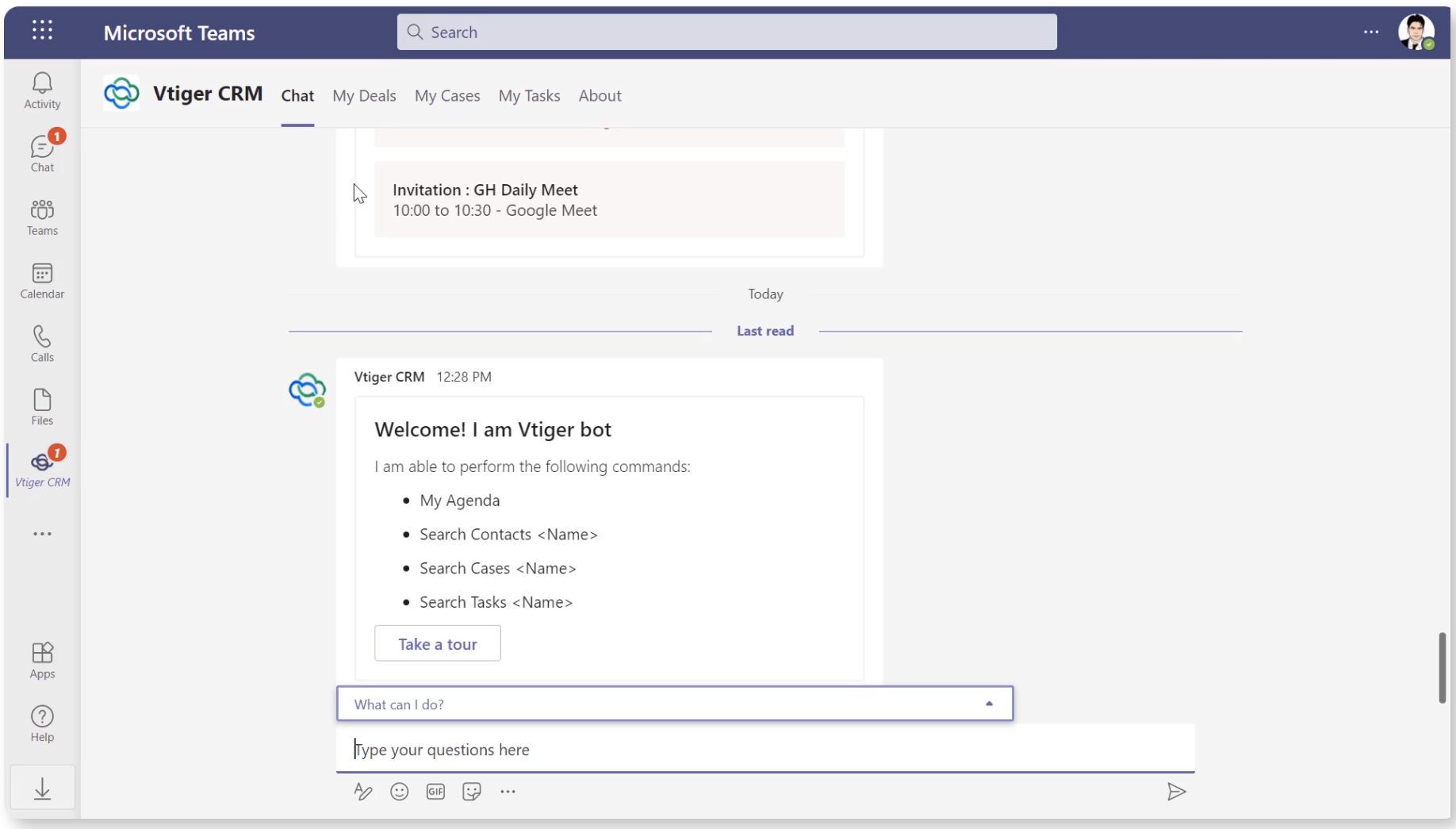
Task: Show more apps ellipsis in sidebar
Action: coord(42,534)
